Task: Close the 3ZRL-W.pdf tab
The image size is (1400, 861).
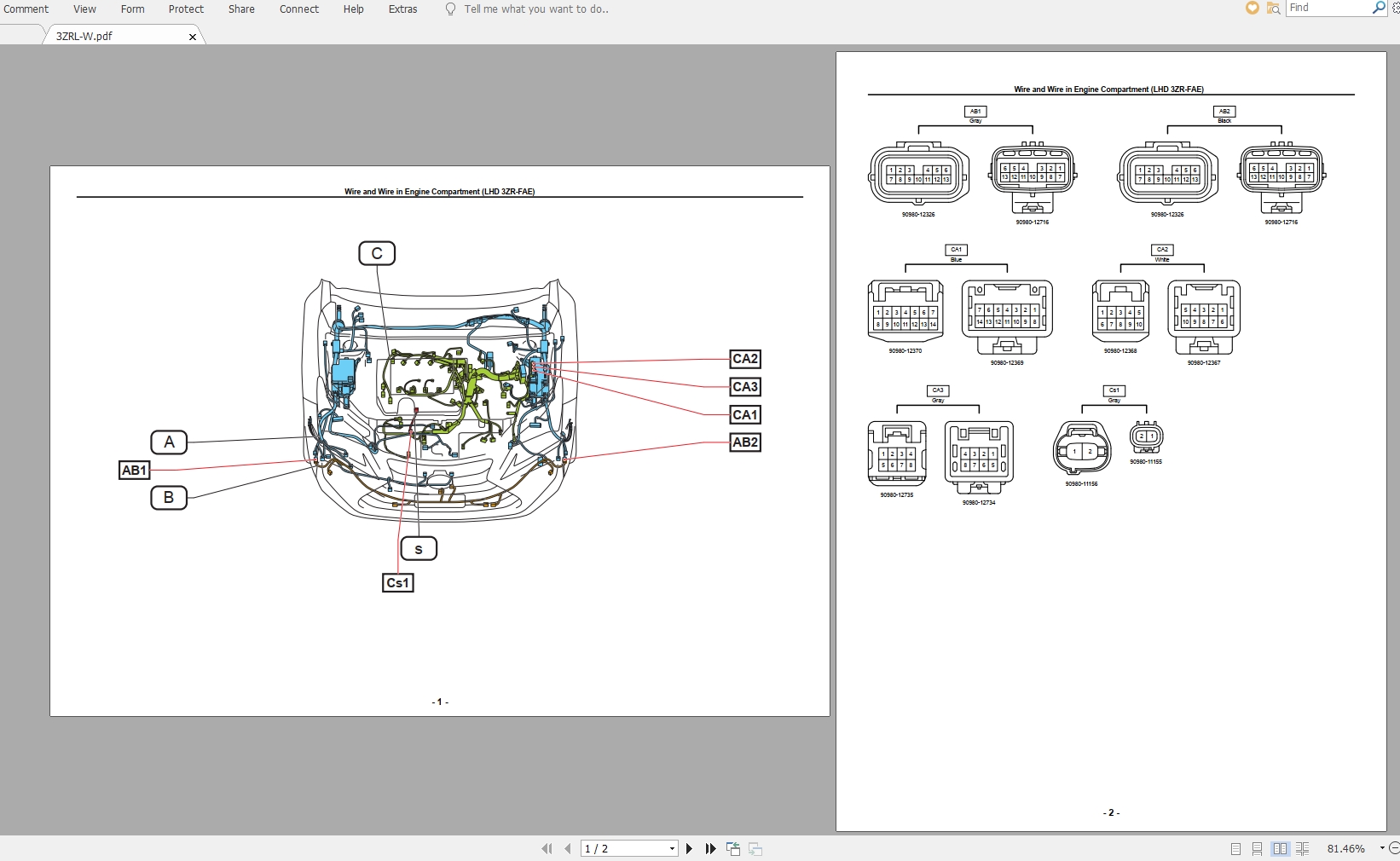Action: pos(193,38)
